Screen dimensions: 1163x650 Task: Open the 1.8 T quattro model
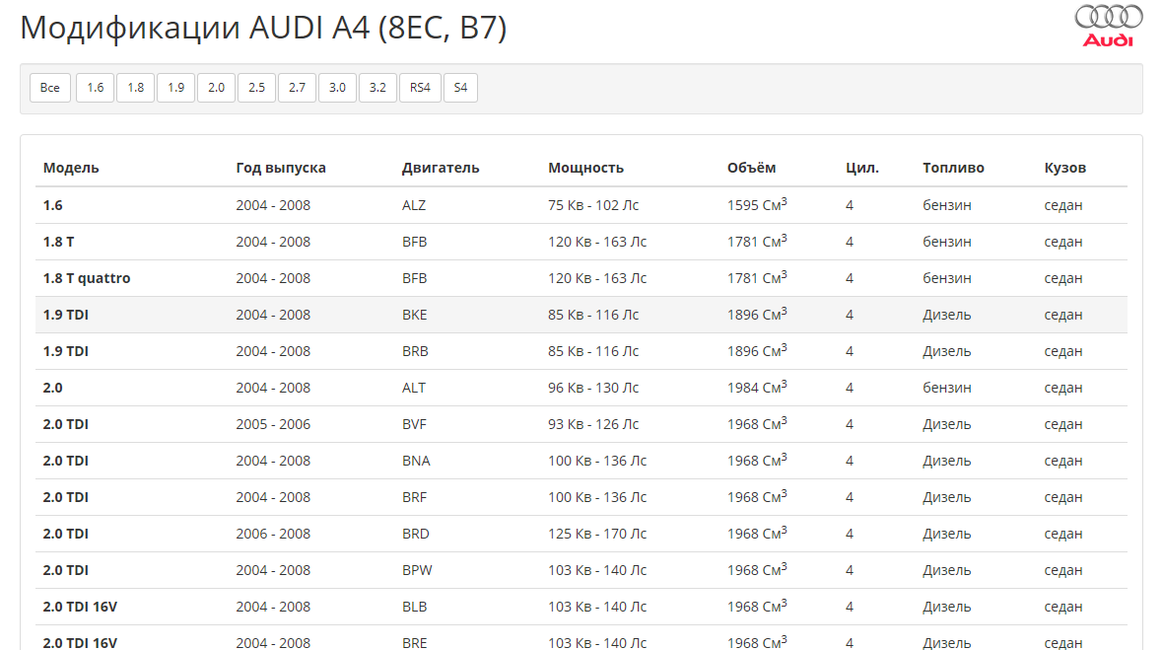pos(86,278)
